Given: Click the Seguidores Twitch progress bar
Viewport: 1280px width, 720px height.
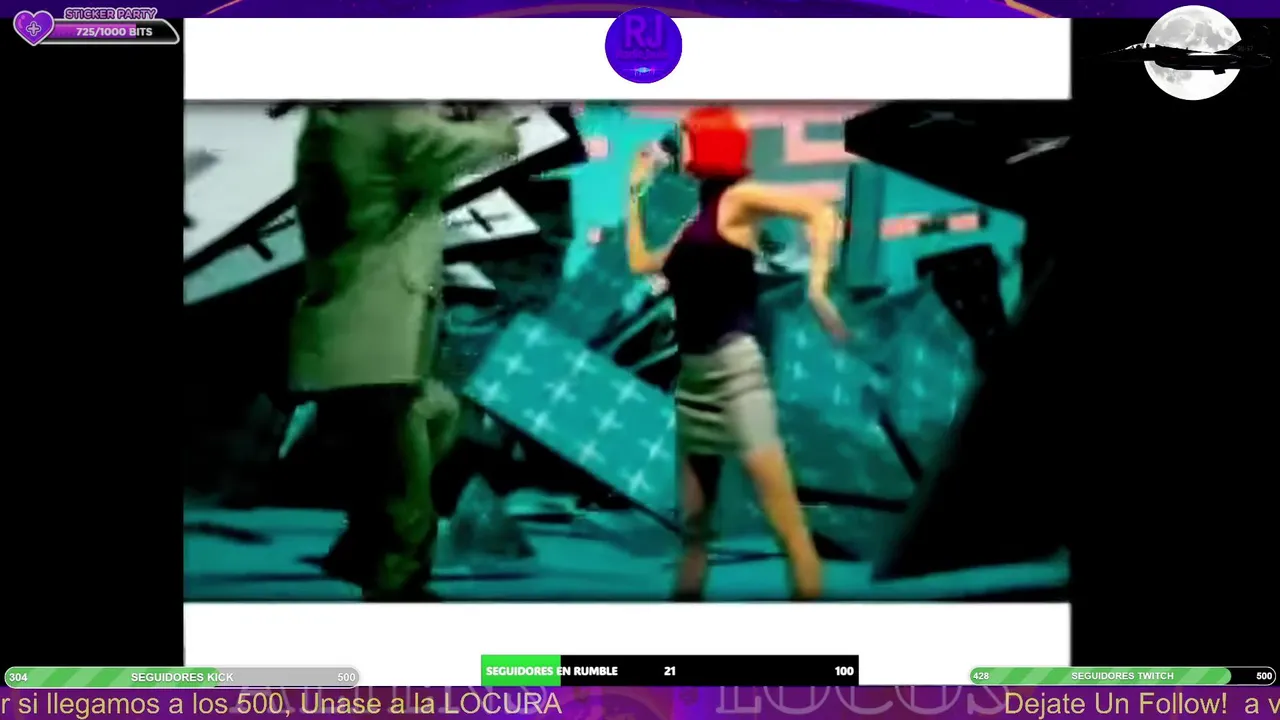Looking at the screenshot, I should (x=1123, y=676).
